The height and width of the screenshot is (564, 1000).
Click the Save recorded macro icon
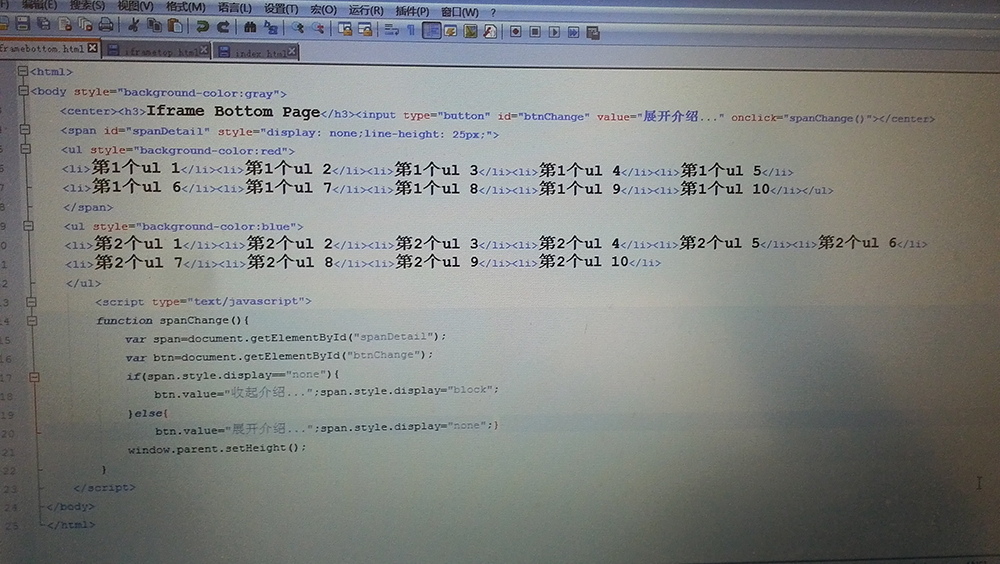click(x=593, y=33)
